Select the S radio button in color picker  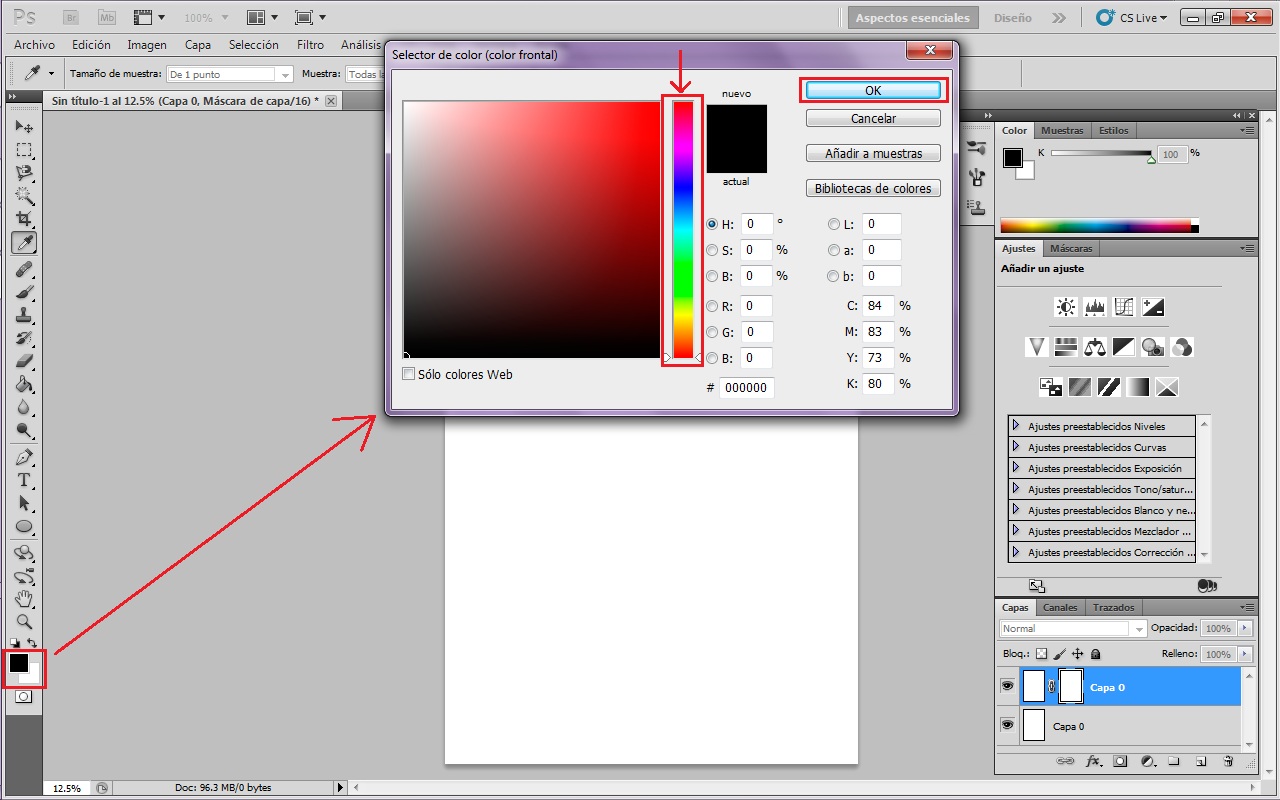711,250
